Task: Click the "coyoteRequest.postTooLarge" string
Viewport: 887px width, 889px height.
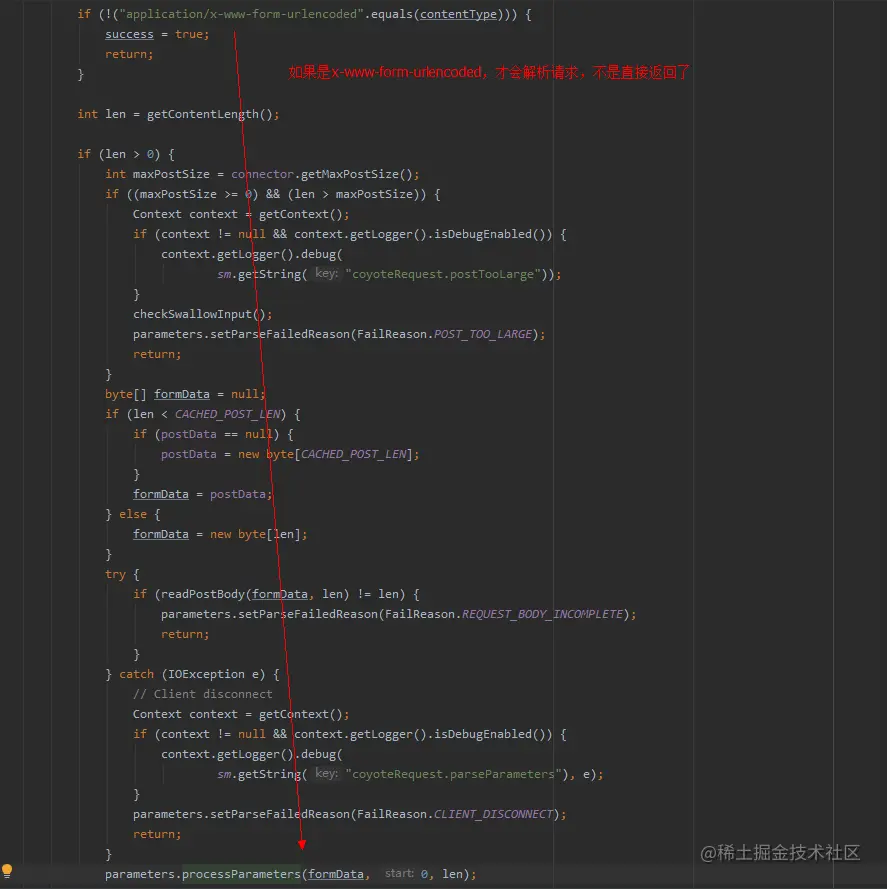Action: pos(443,274)
